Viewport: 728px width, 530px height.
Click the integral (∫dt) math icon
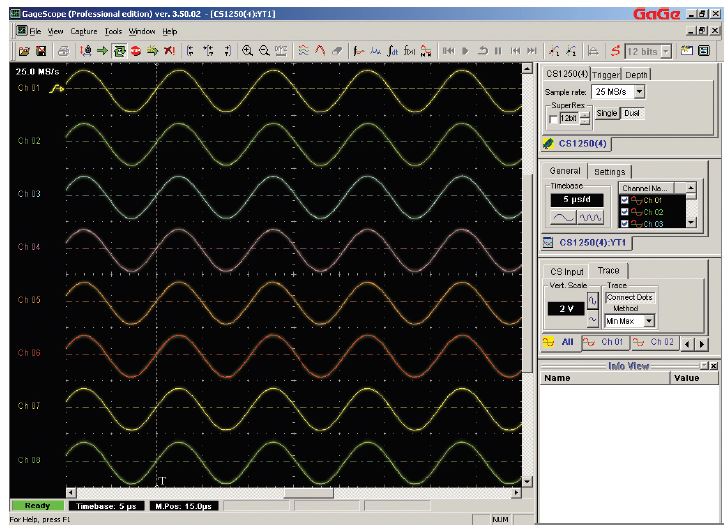(392, 49)
